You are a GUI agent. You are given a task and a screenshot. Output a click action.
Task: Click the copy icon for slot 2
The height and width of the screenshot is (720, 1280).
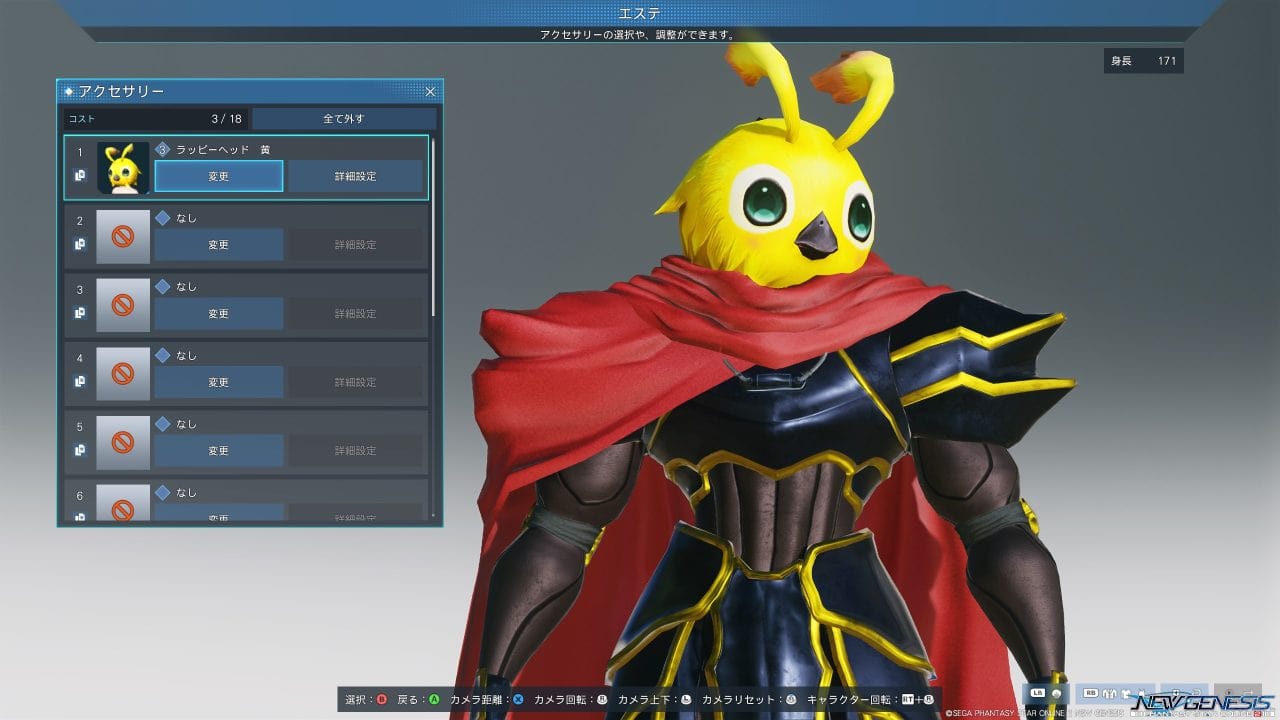[80, 244]
